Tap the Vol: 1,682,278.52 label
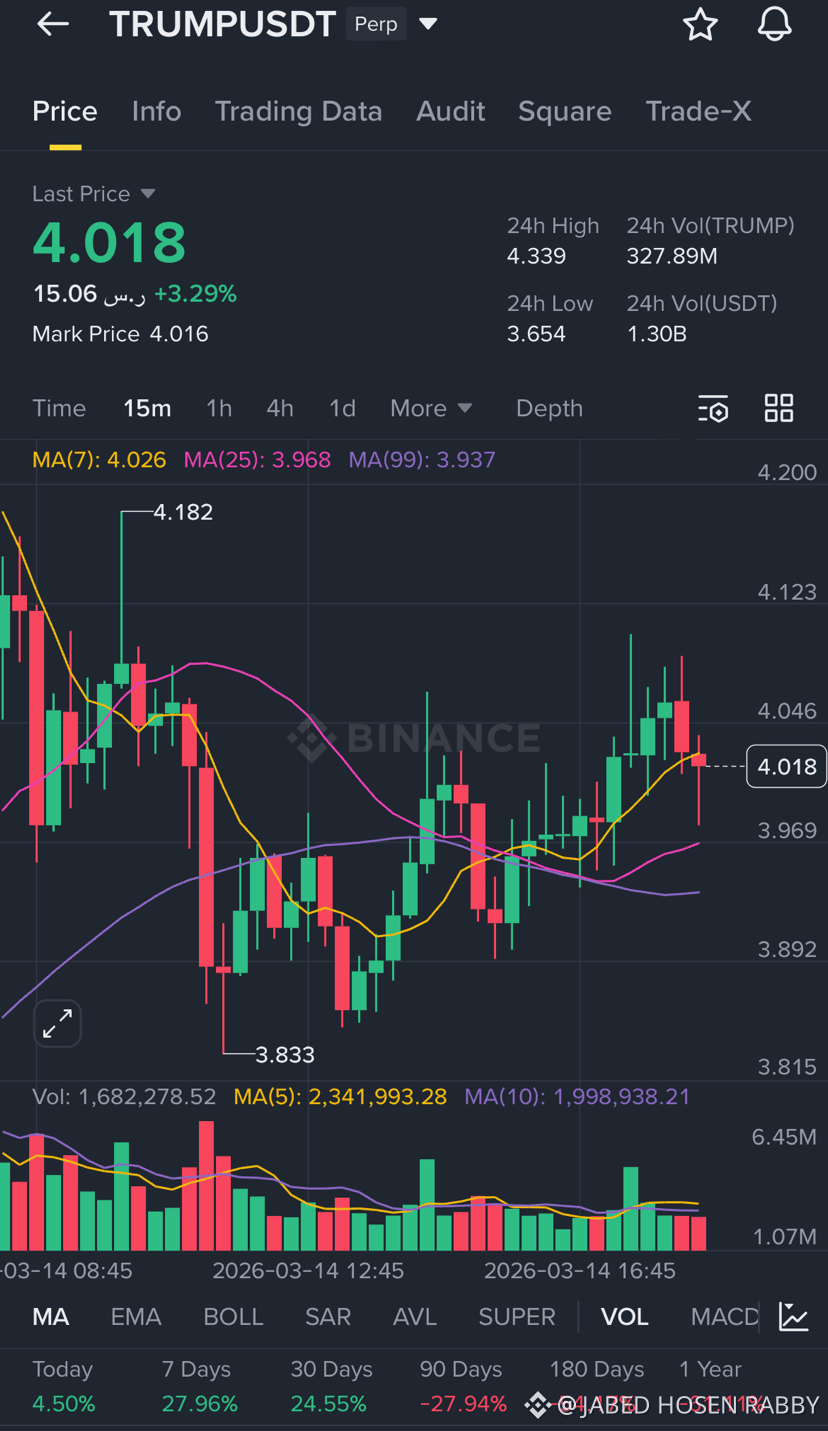 pos(124,1097)
